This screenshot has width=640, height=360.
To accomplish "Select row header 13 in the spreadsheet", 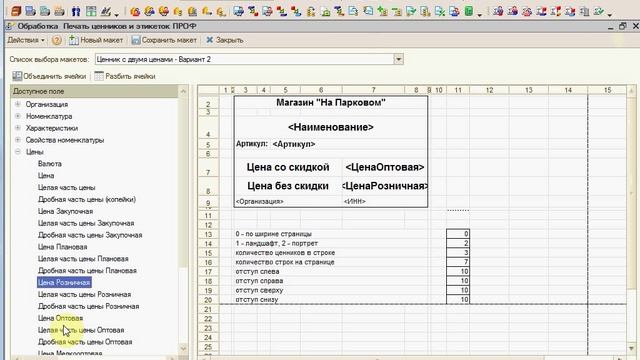I will 208,234.
